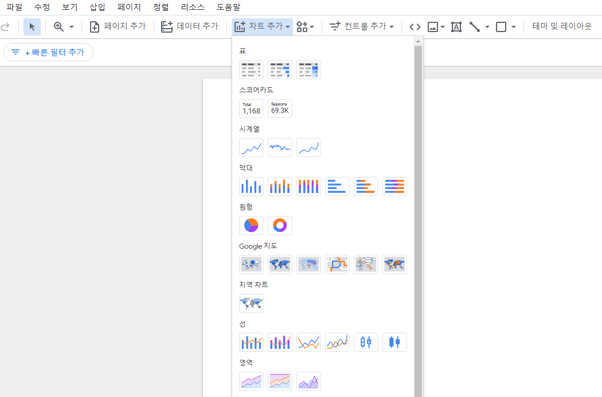Insert the stacked column chart

tap(280, 187)
